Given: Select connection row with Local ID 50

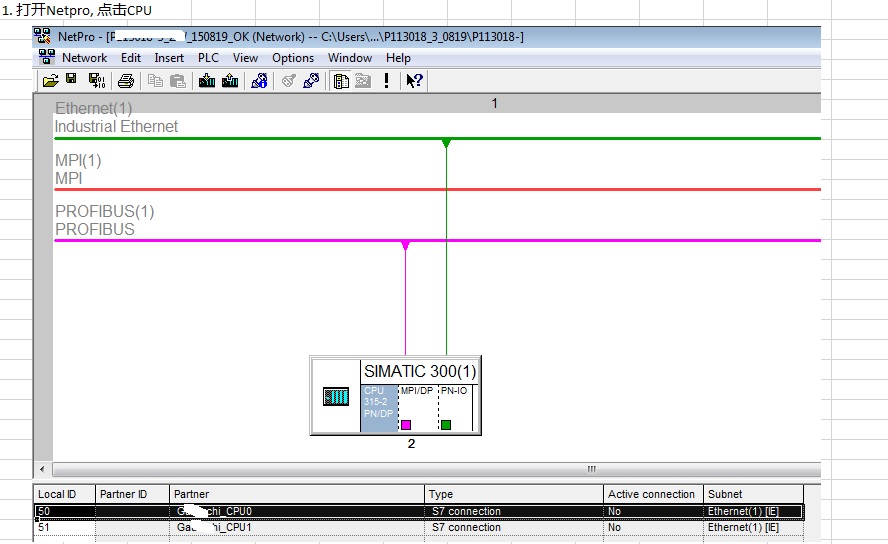Looking at the screenshot, I should (x=419, y=511).
